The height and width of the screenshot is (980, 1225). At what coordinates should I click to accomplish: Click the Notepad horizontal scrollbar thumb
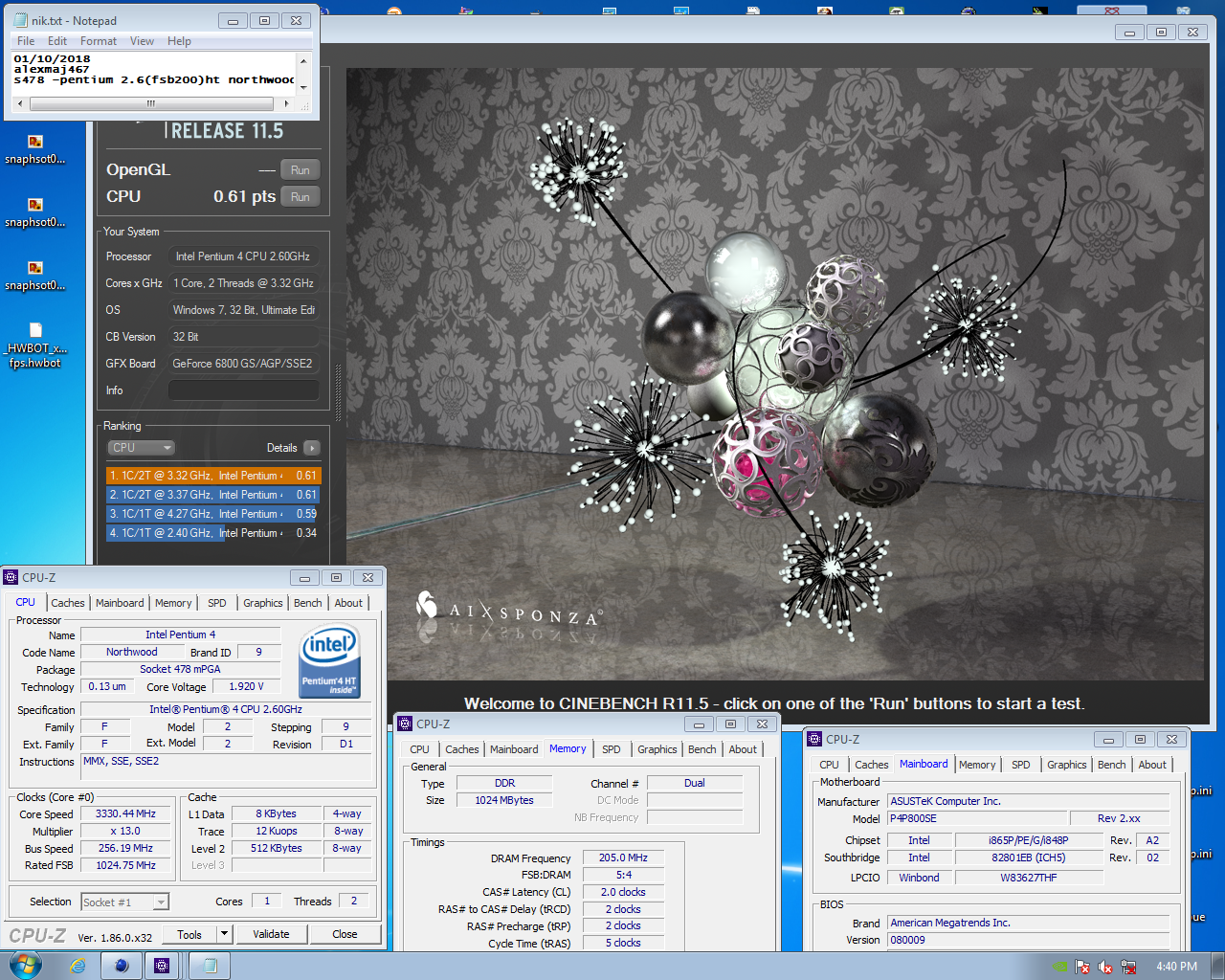tap(151, 103)
